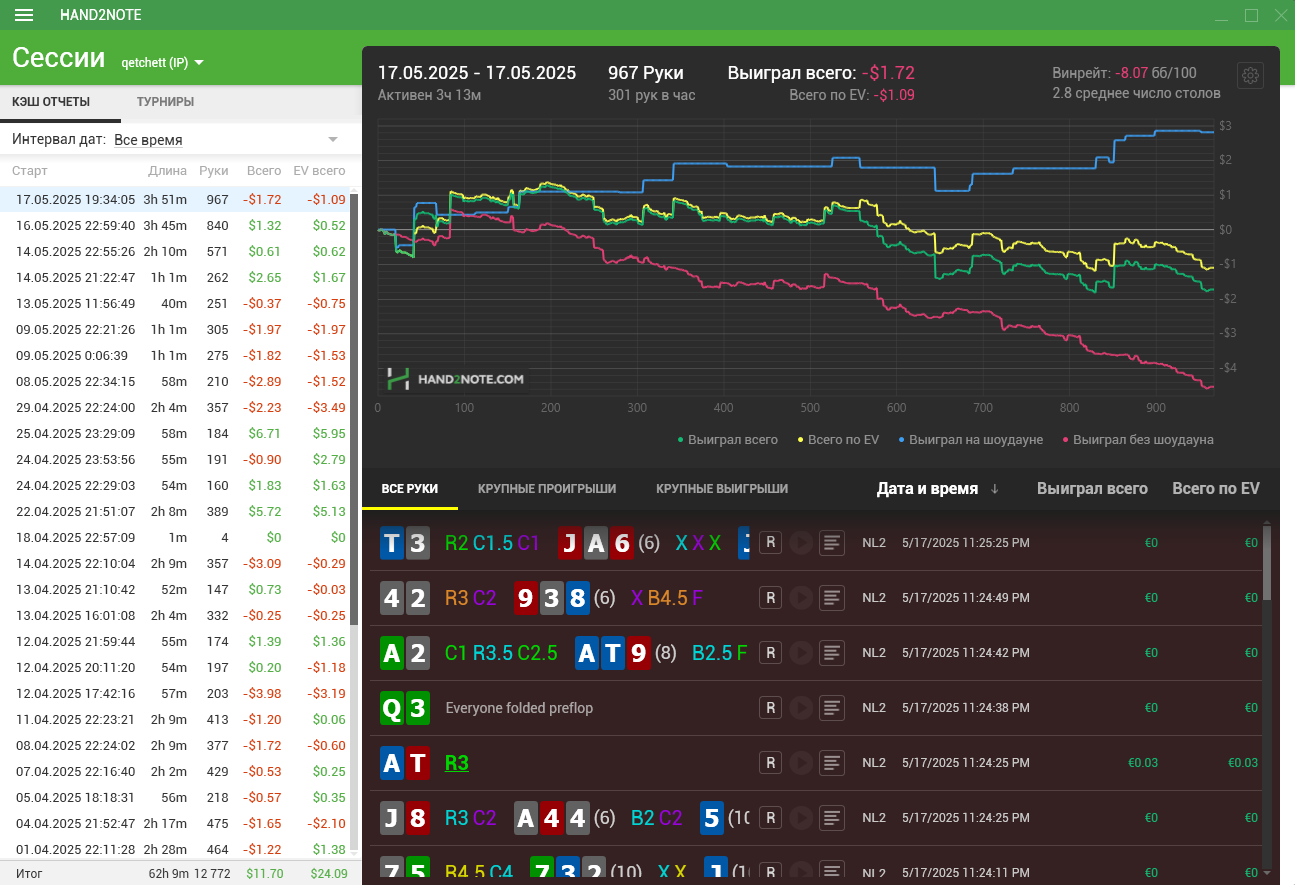This screenshot has width=1295, height=885.
Task: Select session 01.04.2025 22:11:28
Action: click(x=174, y=850)
